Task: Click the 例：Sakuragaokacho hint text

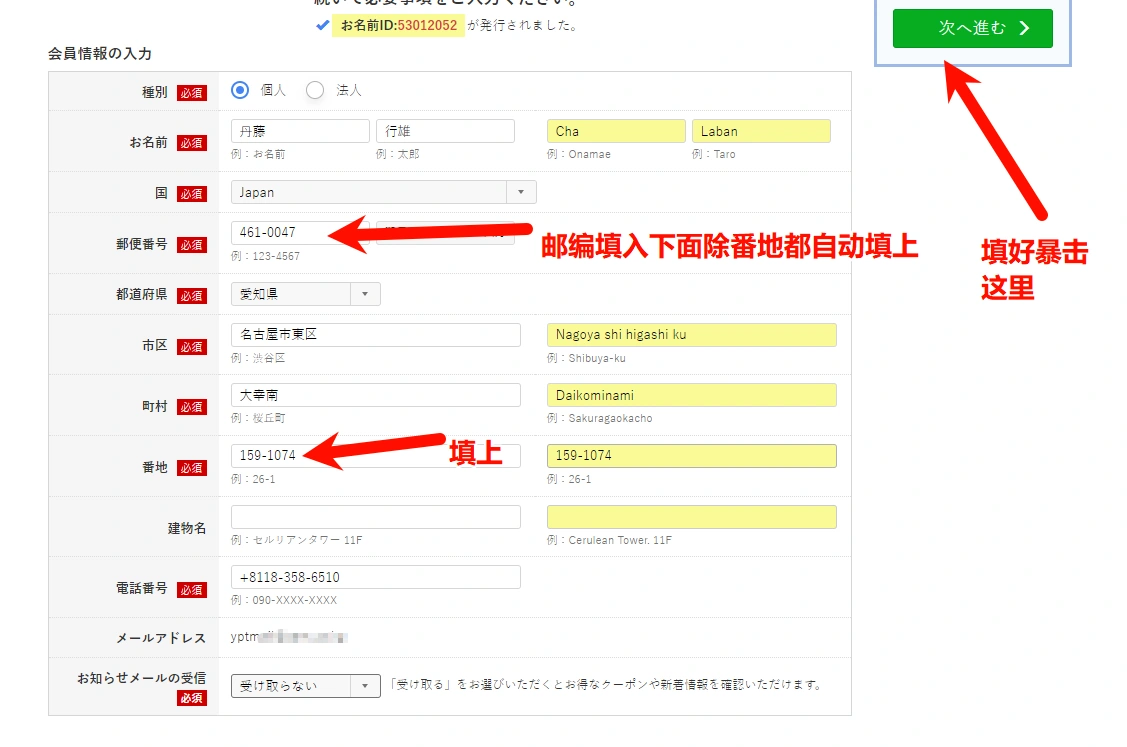Action: click(599, 418)
